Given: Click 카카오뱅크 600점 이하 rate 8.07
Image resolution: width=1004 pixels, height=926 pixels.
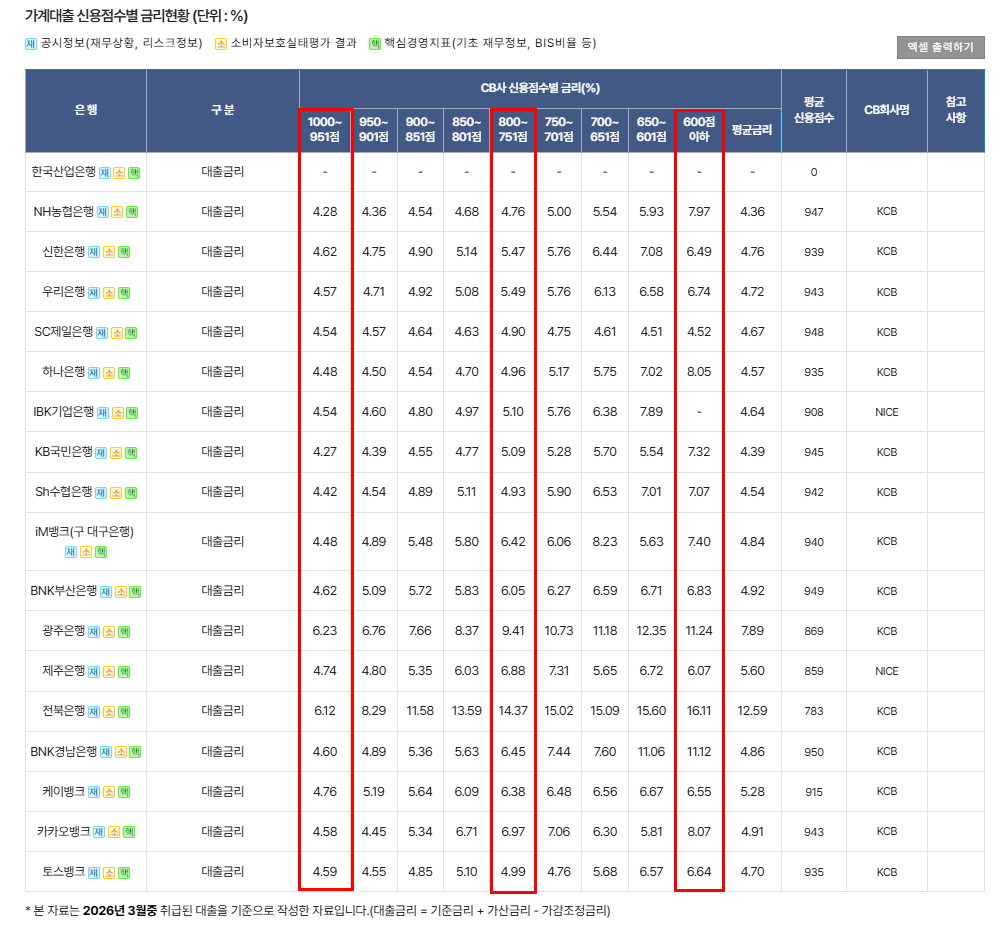Looking at the screenshot, I should (699, 831).
